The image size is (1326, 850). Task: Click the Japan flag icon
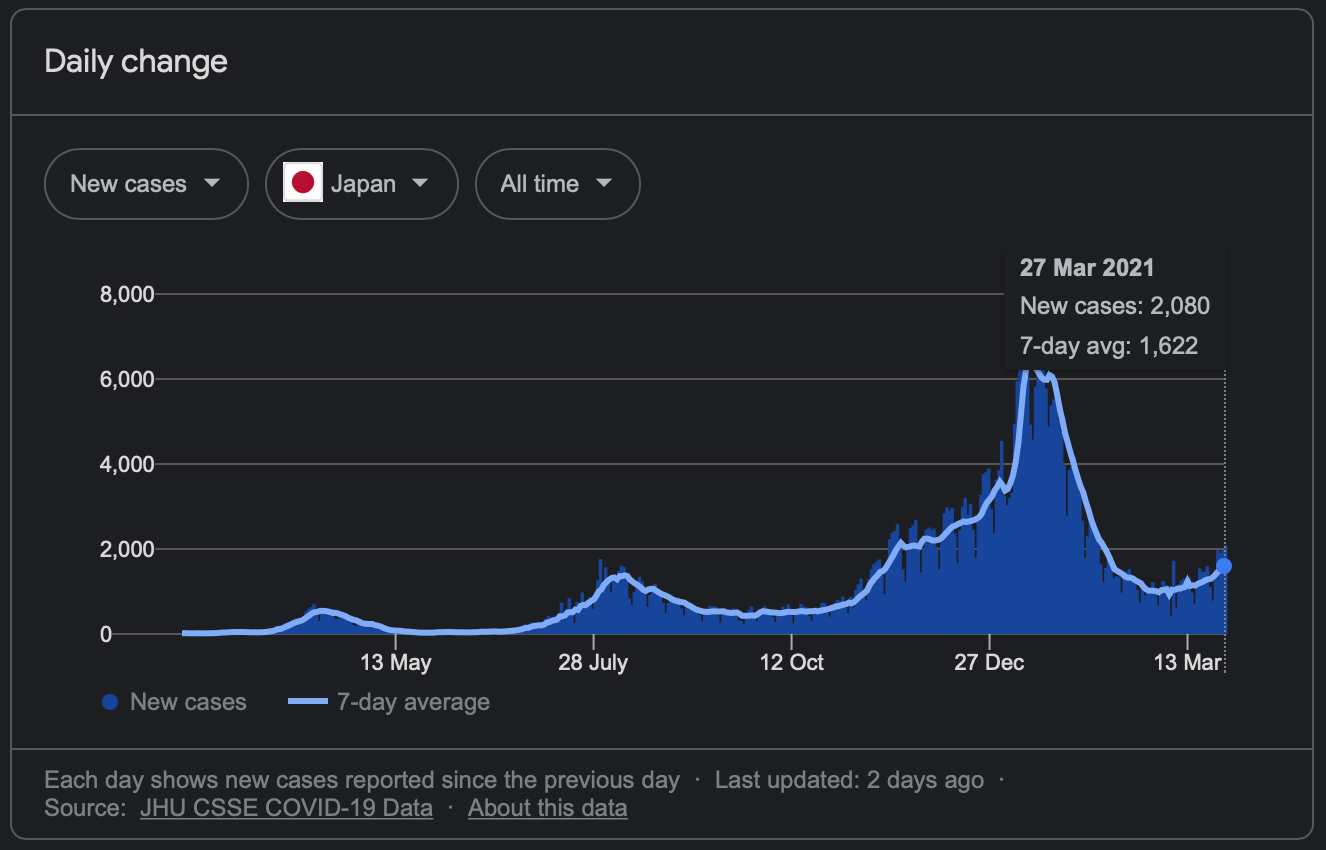(x=303, y=183)
